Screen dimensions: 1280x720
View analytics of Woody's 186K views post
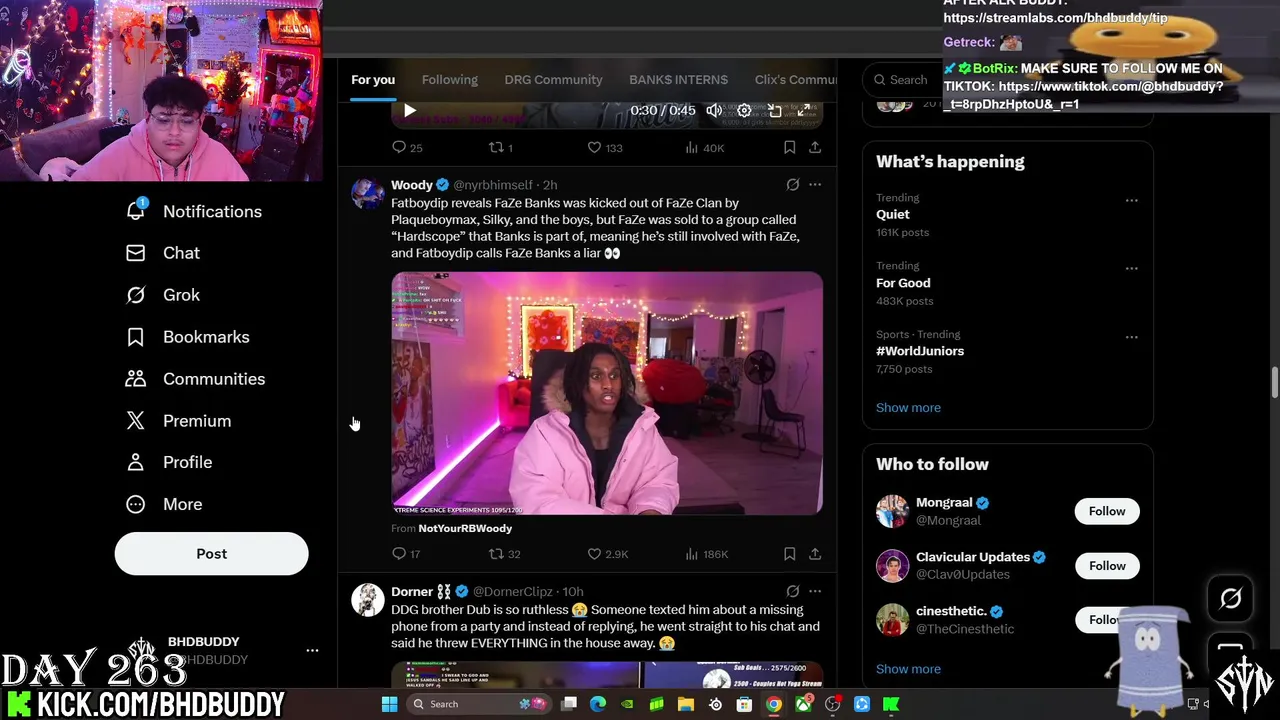706,554
